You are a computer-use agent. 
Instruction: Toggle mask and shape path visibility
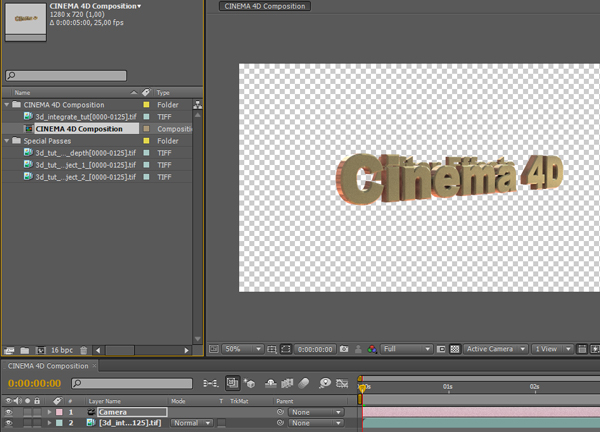[x=285, y=349]
